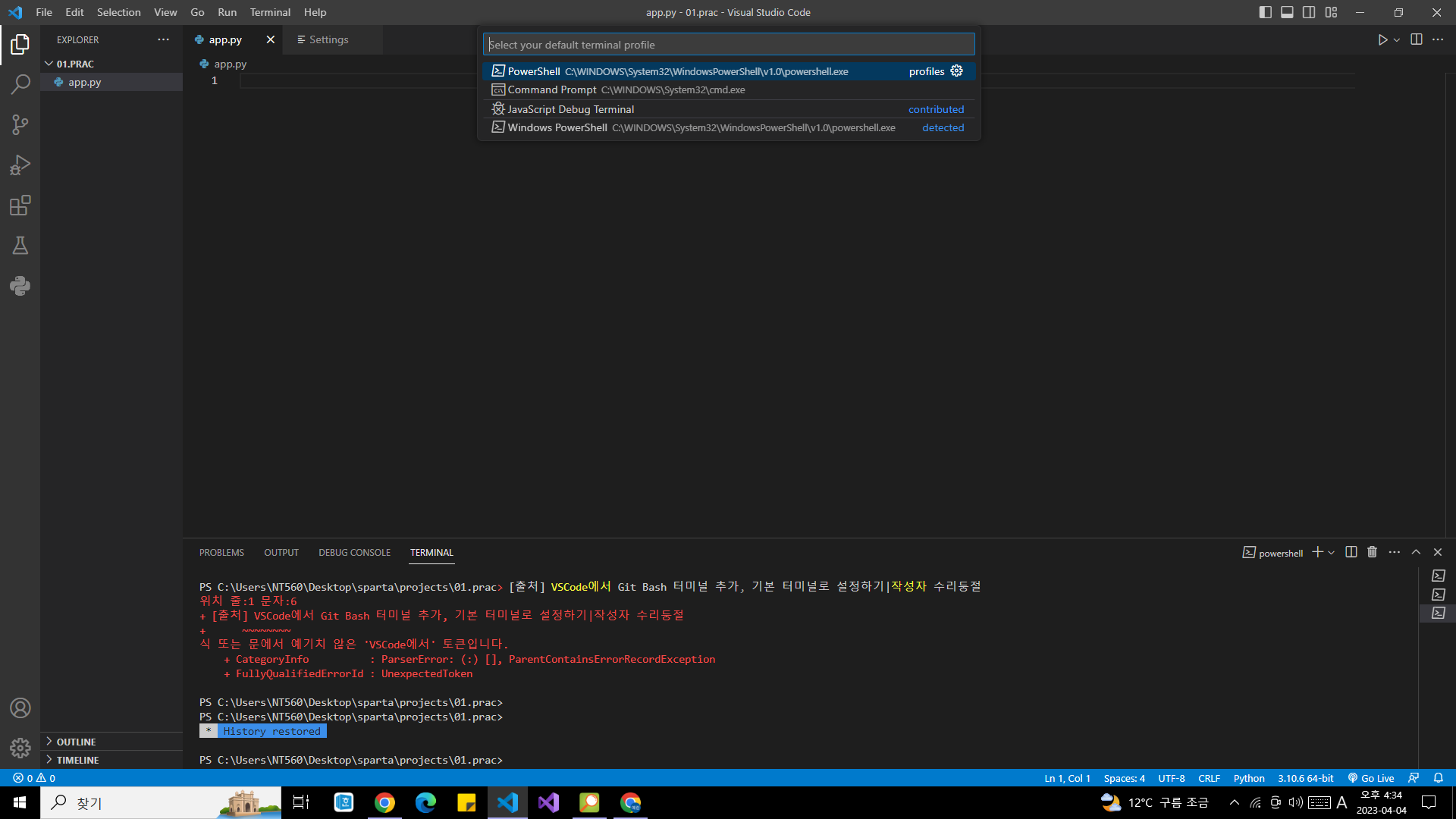Click the Run Python File play button
The image size is (1456, 819).
(1382, 39)
